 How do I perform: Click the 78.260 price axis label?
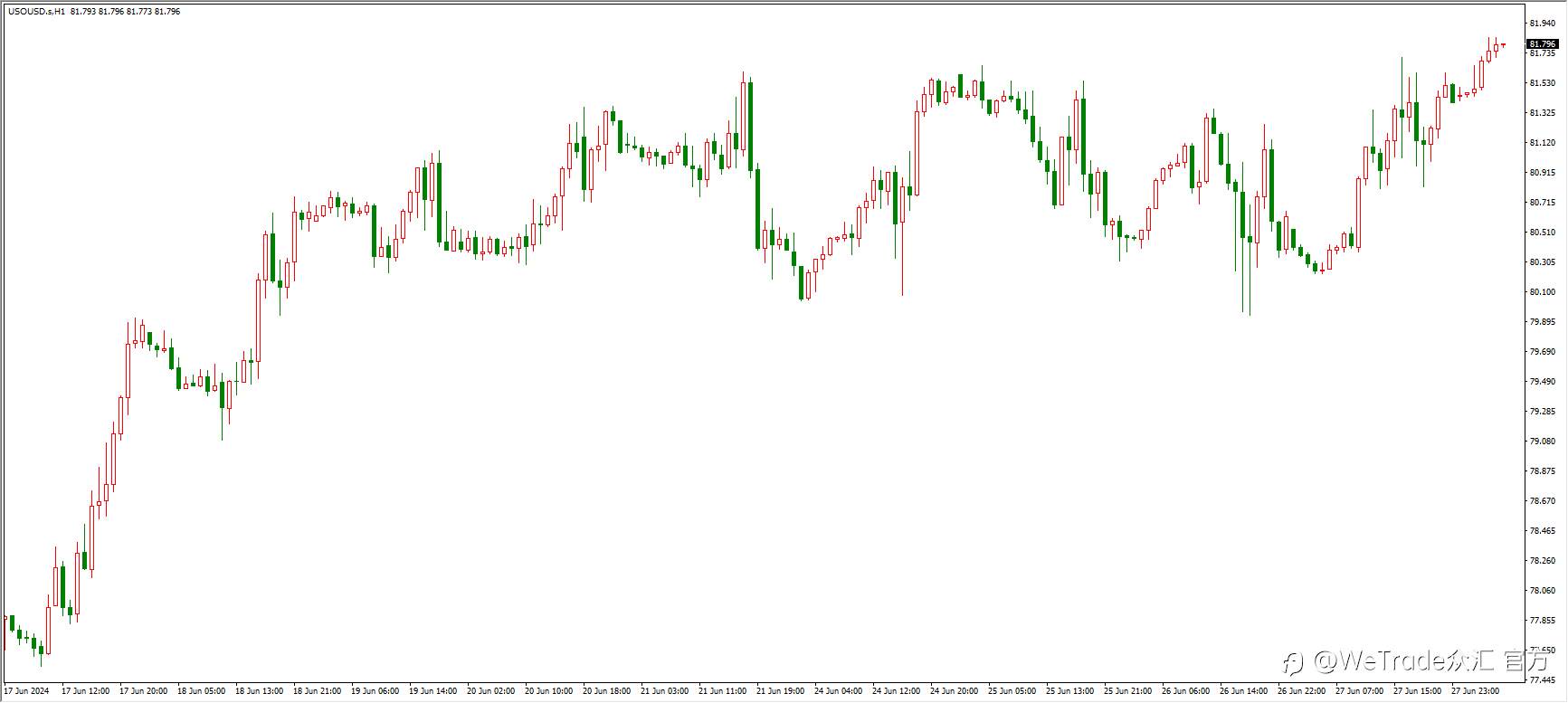(x=1542, y=561)
